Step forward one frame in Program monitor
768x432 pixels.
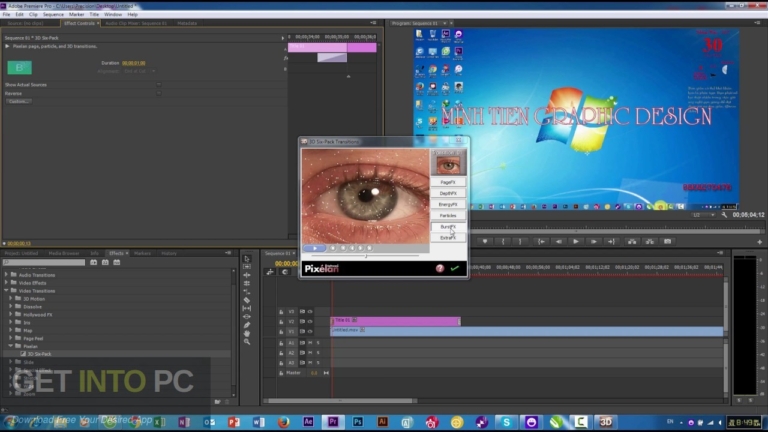tap(594, 241)
